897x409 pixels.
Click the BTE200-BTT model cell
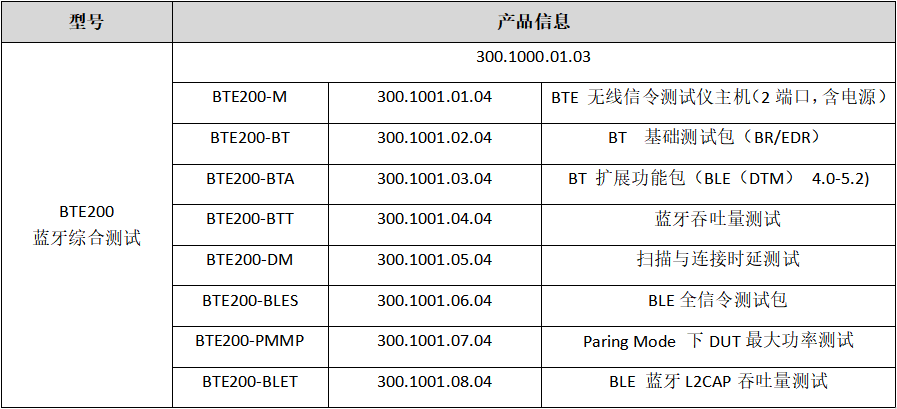[250, 219]
